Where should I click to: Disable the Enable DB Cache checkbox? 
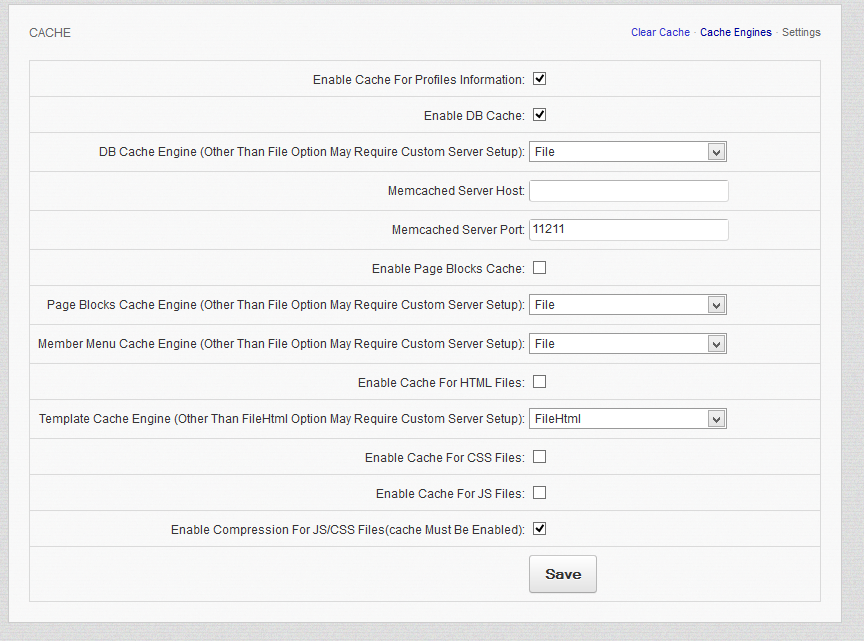(x=539, y=115)
